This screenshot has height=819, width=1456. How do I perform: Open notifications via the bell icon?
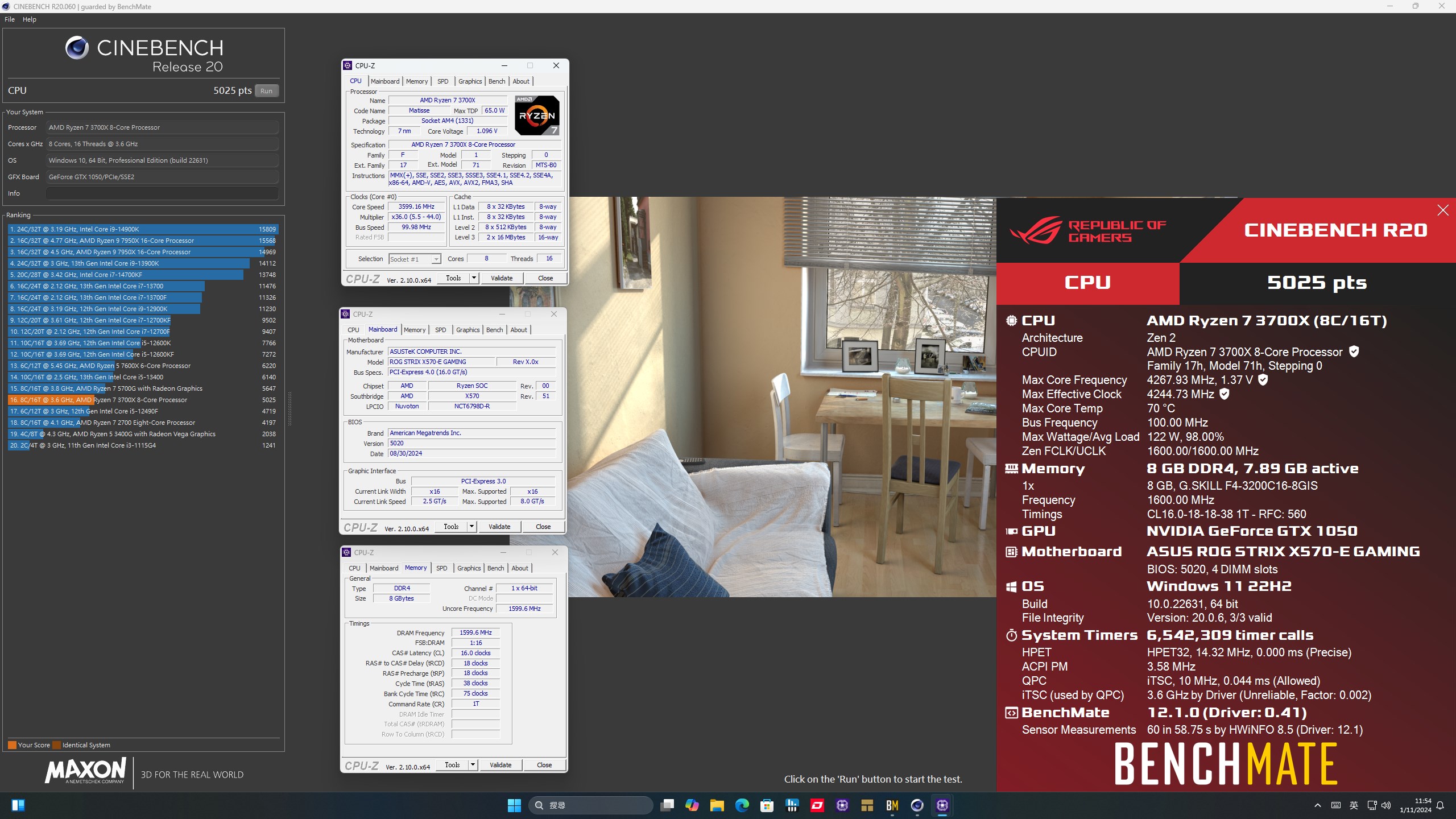1440,805
